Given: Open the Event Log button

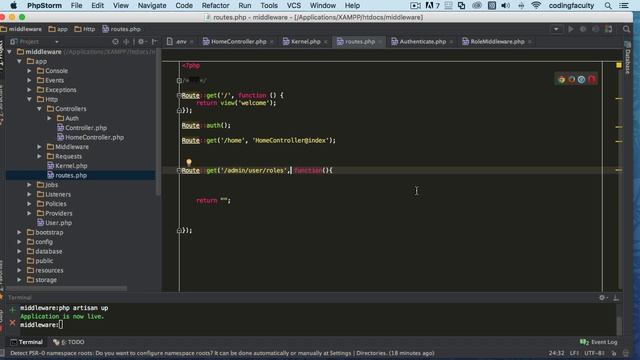Looking at the screenshot, I should click(599, 342).
